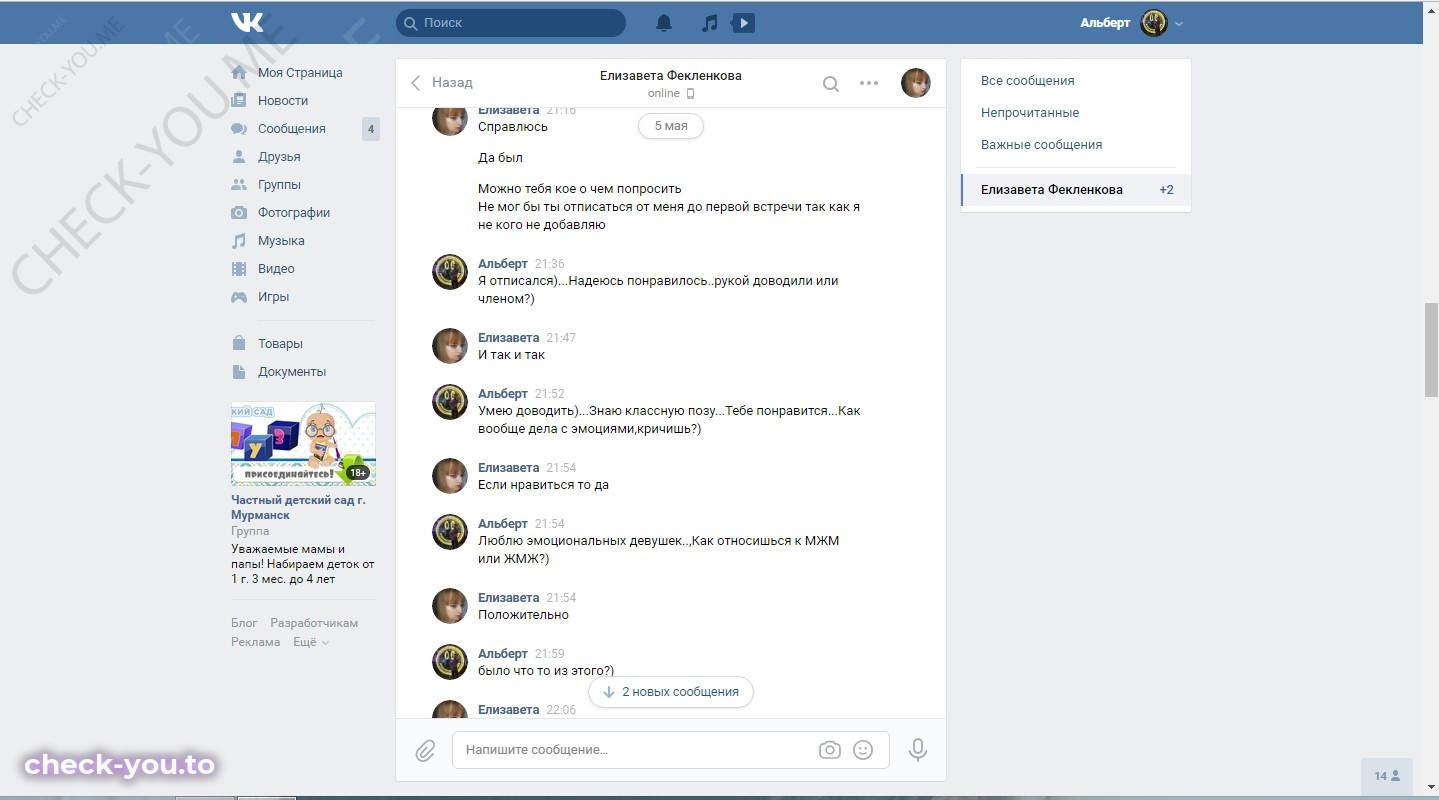This screenshot has width=1439, height=800.
Task: Open Фотографии in the sidebar
Action: point(294,213)
